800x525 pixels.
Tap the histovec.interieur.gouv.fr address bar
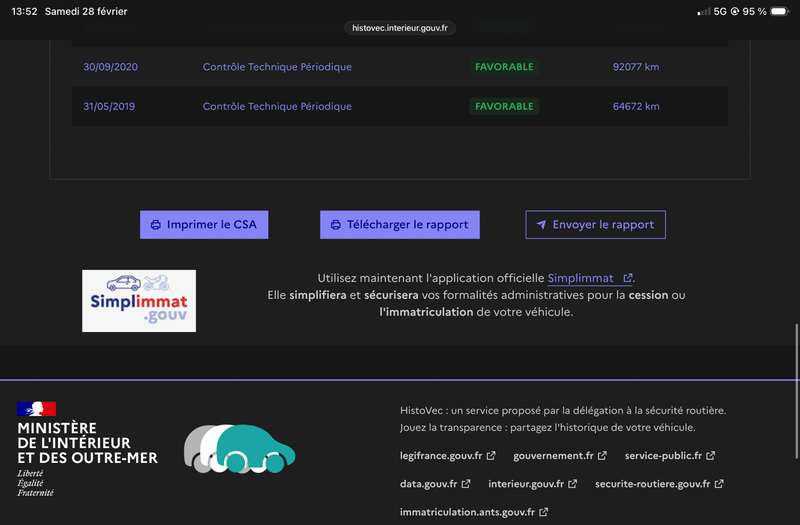click(400, 29)
